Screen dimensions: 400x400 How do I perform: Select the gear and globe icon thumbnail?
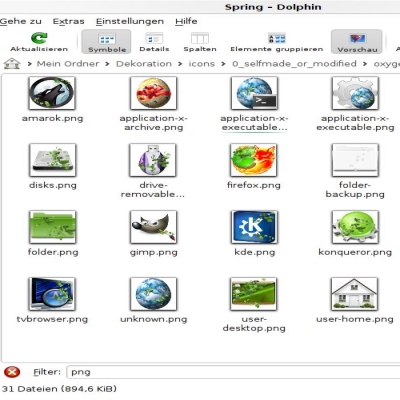click(355, 93)
